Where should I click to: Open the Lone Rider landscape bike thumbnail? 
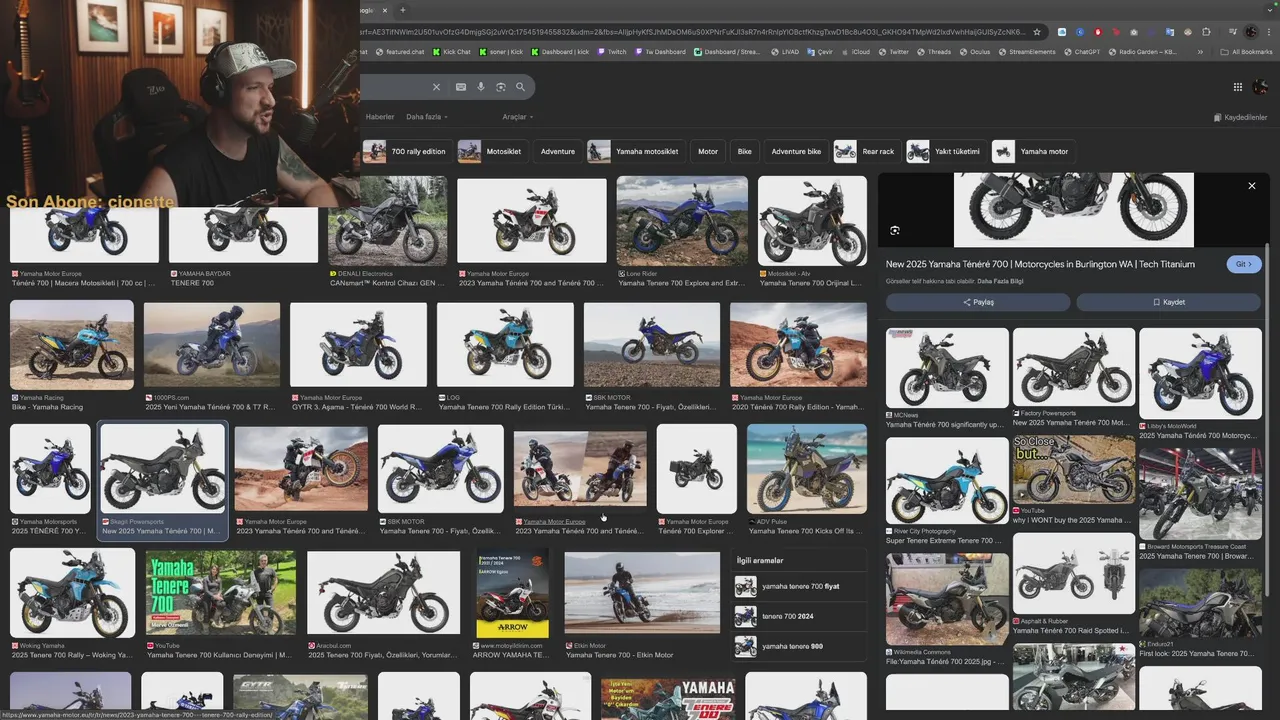682,221
